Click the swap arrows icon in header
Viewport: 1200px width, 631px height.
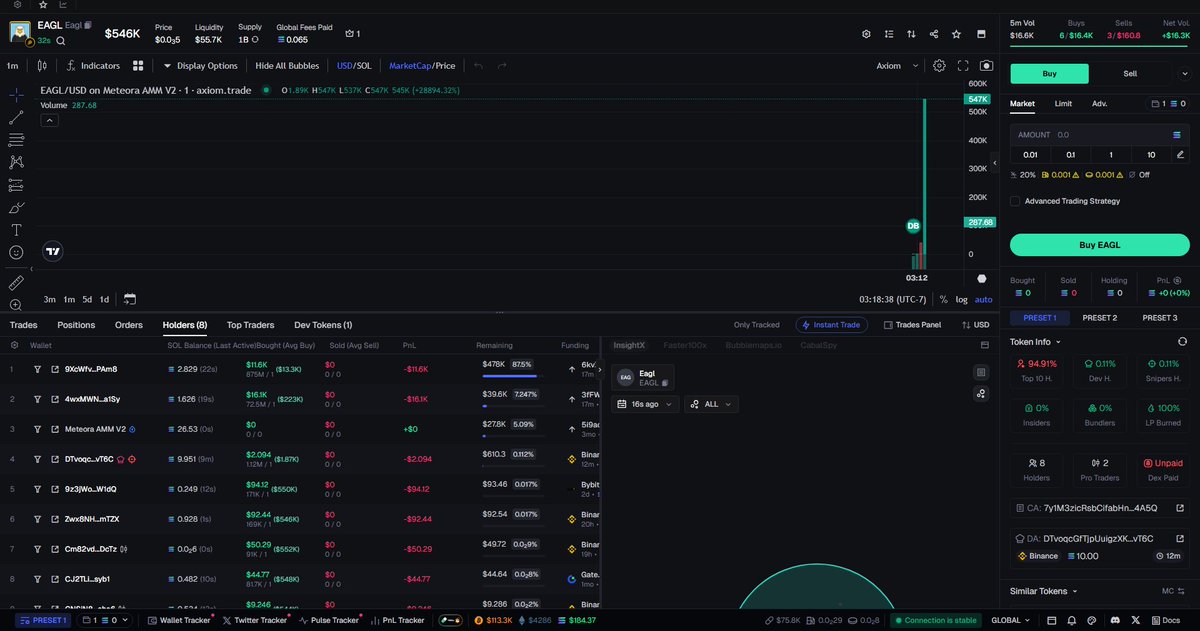click(x=911, y=34)
